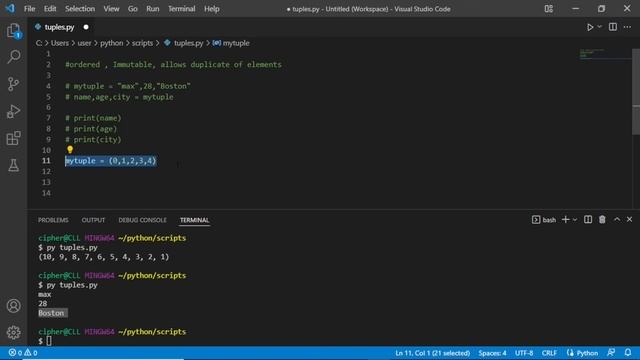640x360 pixels.
Task: Click the feedback icon in status bar
Action: click(x=611, y=353)
